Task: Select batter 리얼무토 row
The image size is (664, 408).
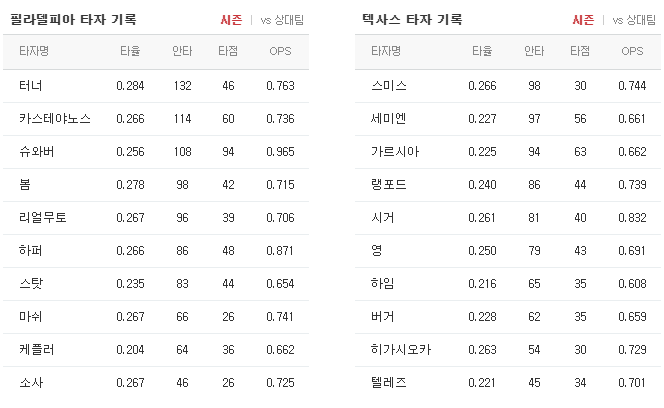Action: click(156, 218)
